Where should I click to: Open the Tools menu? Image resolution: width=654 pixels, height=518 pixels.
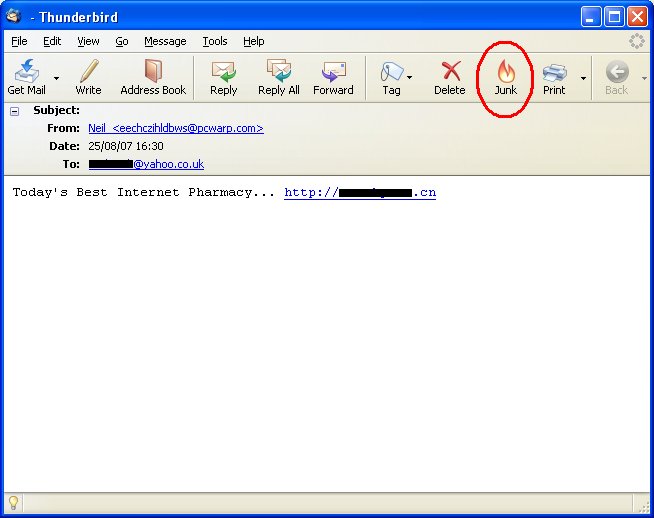[215, 41]
